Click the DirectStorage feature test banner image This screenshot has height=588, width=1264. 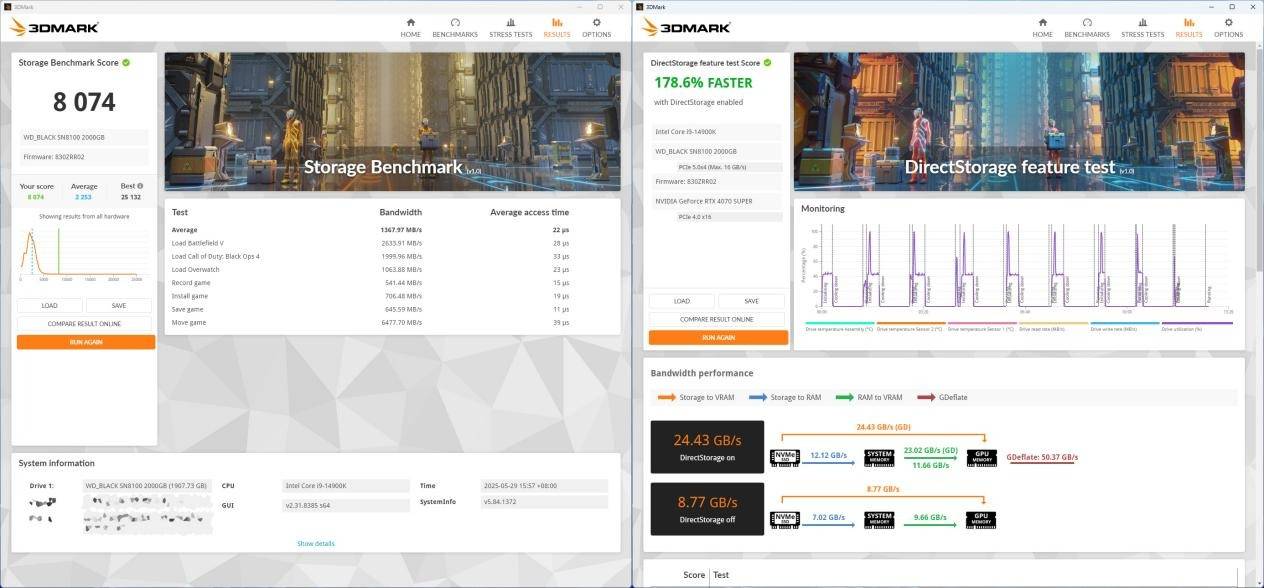pyautogui.click(x=1018, y=121)
